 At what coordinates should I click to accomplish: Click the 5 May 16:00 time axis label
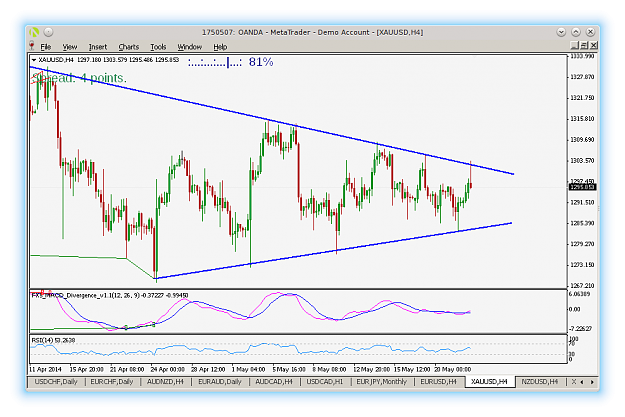coord(289,370)
